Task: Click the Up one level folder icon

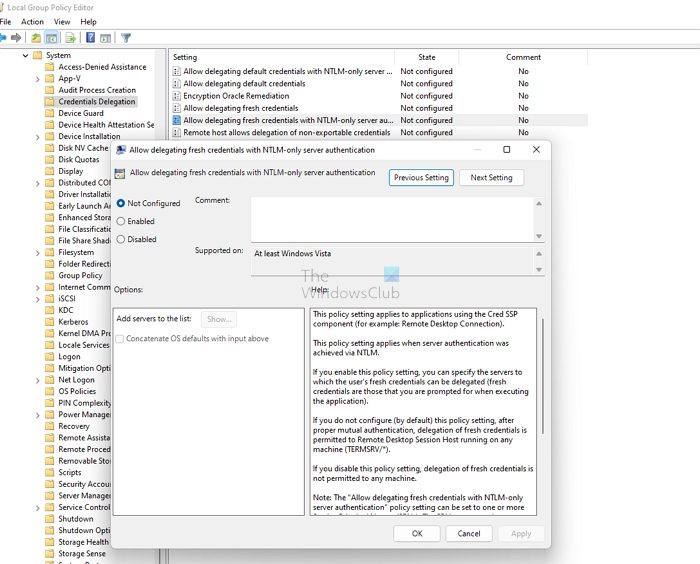Action: coord(36,38)
